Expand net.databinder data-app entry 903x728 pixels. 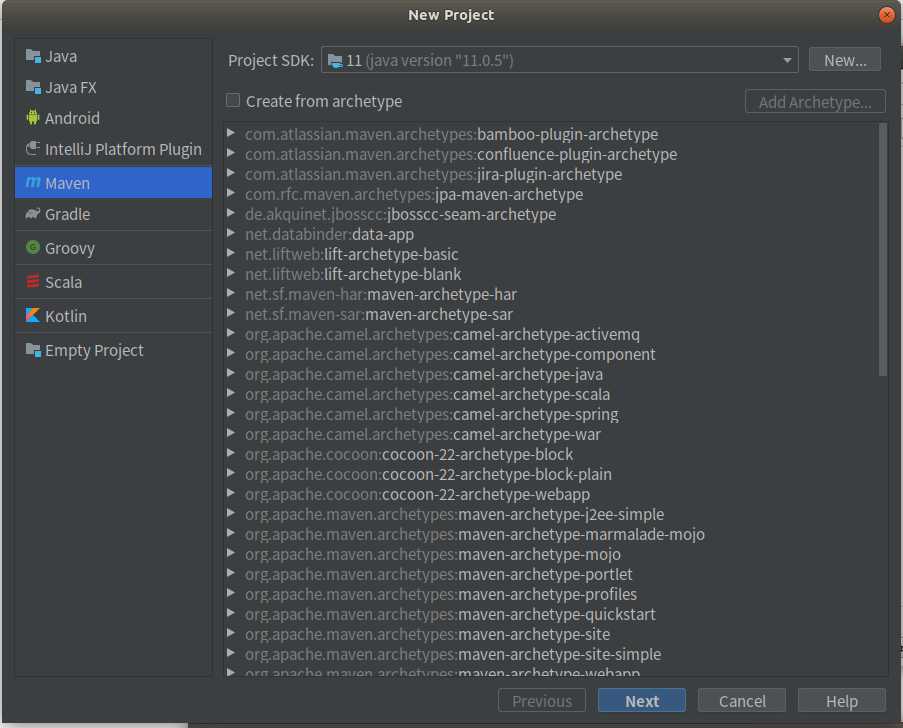click(x=231, y=233)
